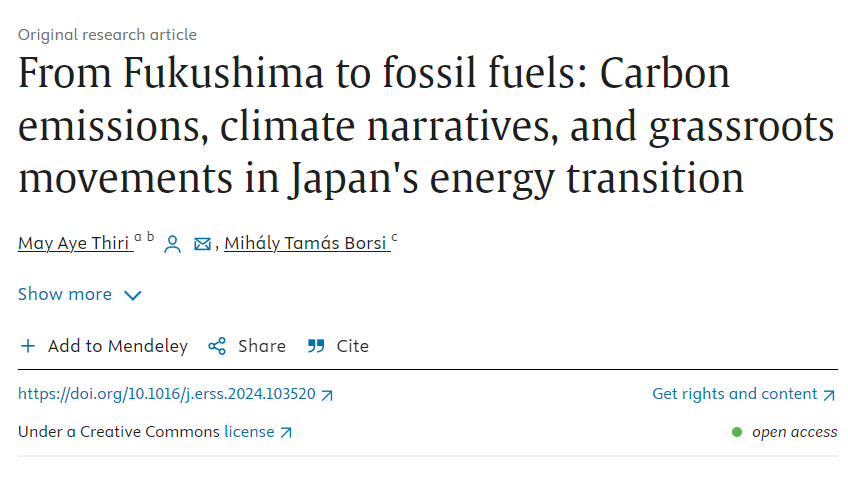Viewport: 848px width, 492px height.
Task: Click the envelope email author icon
Action: (x=202, y=244)
